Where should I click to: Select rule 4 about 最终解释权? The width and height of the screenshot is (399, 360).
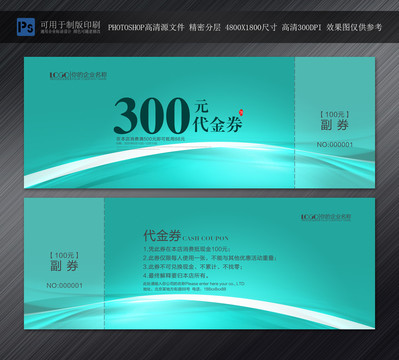coord(176,276)
